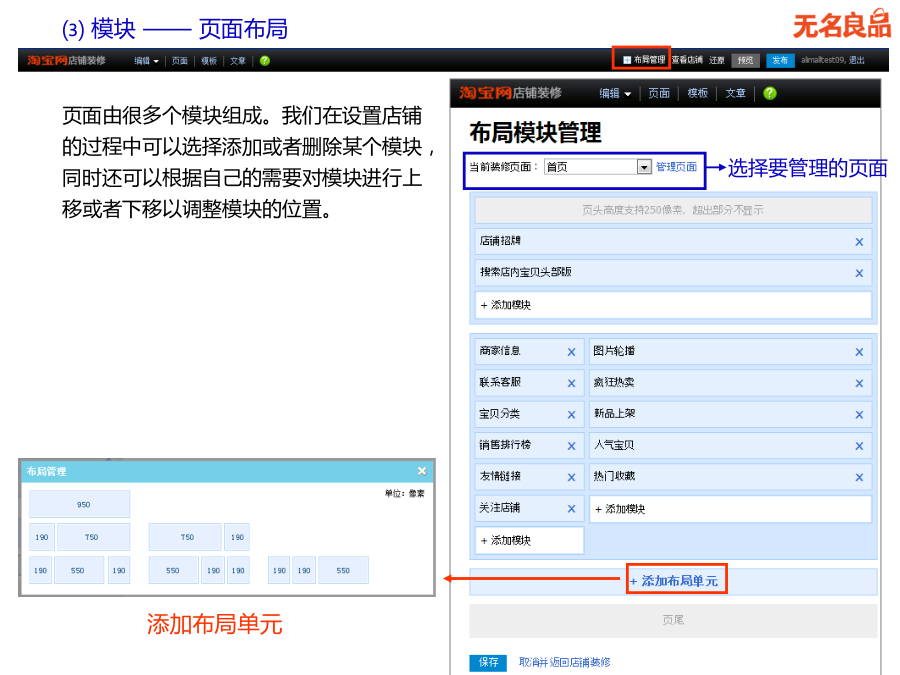Click 取消并返回店铺装修 link
The width and height of the screenshot is (900, 675).
(564, 662)
